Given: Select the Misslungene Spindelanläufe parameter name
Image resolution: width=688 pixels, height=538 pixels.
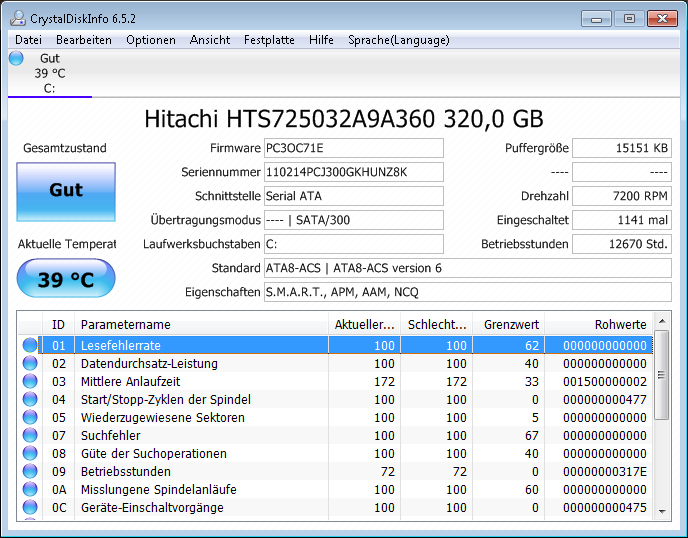Looking at the screenshot, I should (158, 490).
